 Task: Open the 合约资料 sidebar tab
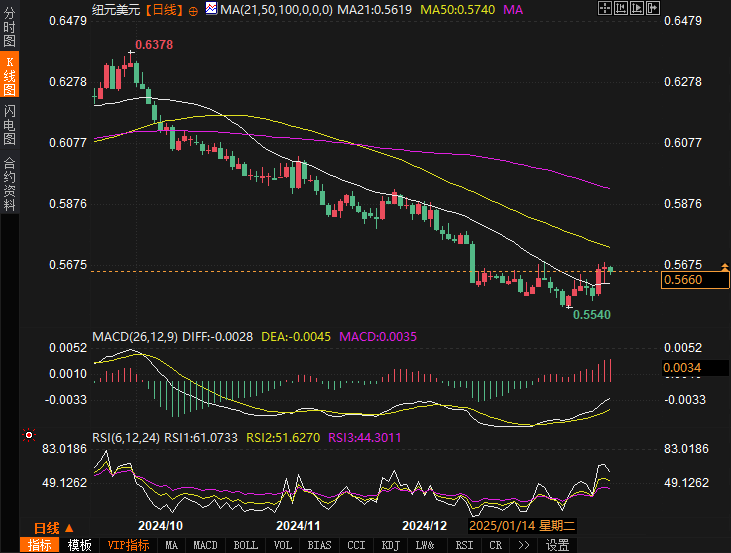[x=9, y=184]
